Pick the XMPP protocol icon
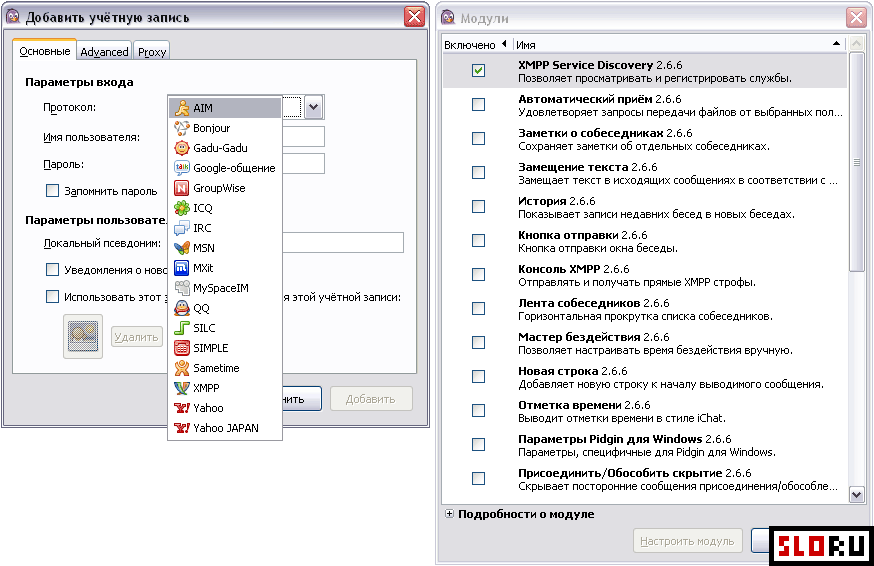 point(182,388)
